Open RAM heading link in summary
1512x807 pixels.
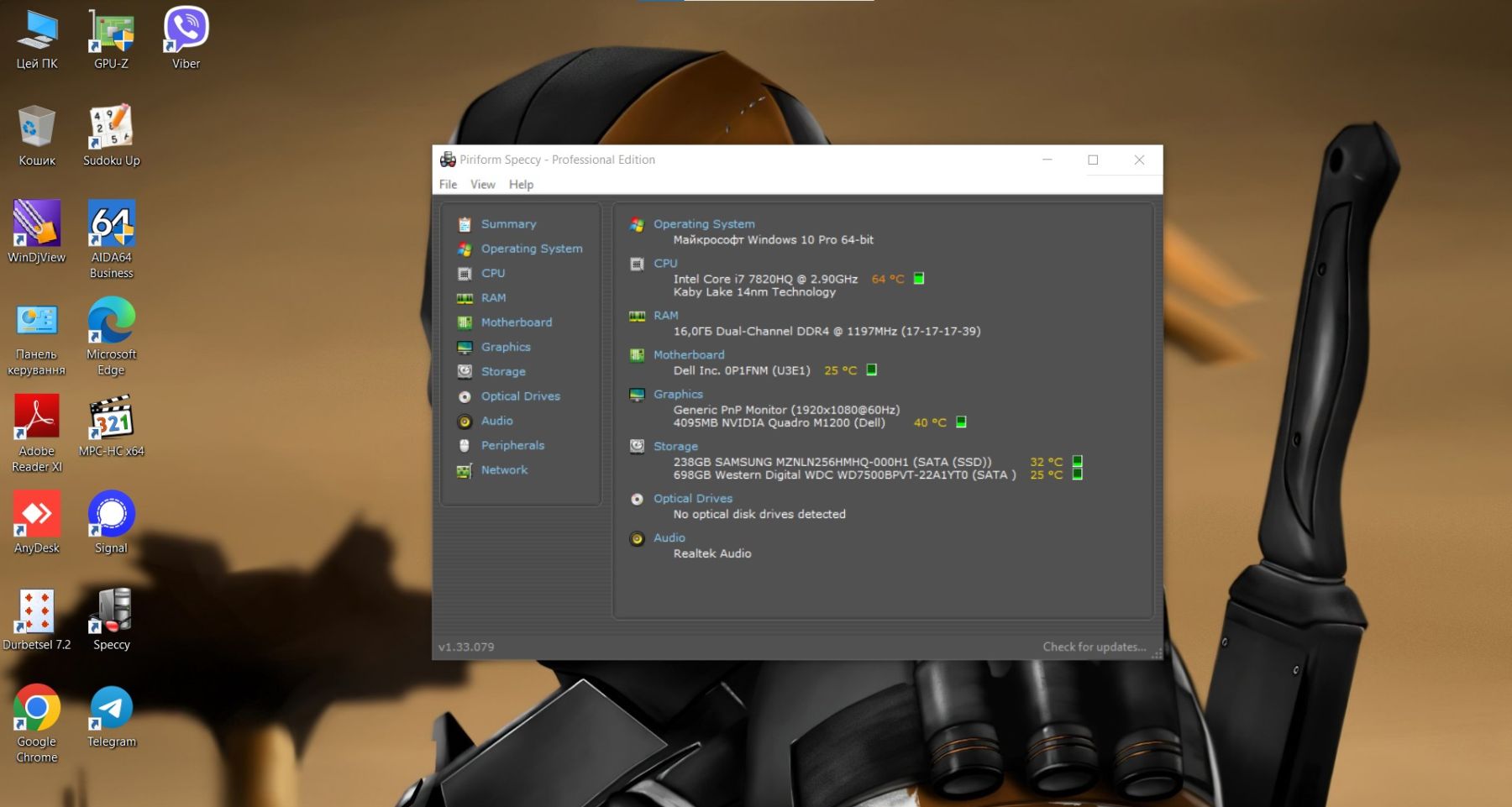point(666,316)
